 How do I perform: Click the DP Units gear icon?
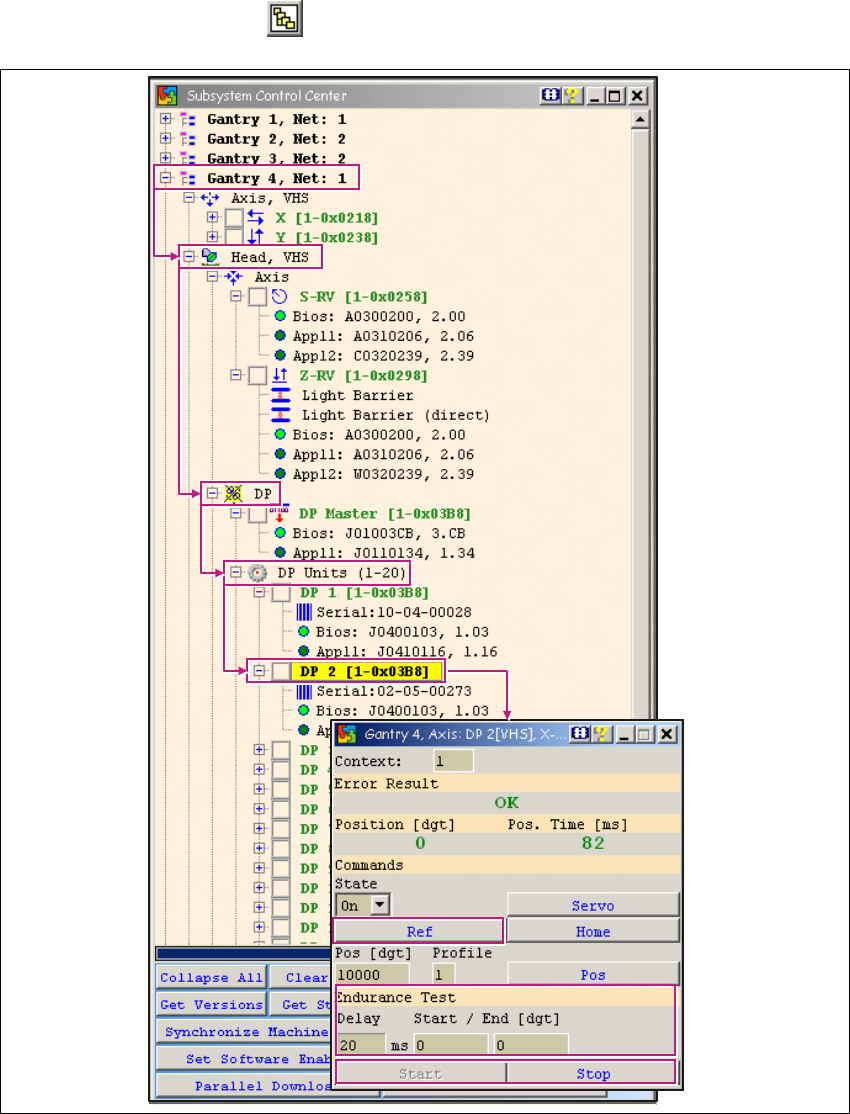click(x=259, y=573)
